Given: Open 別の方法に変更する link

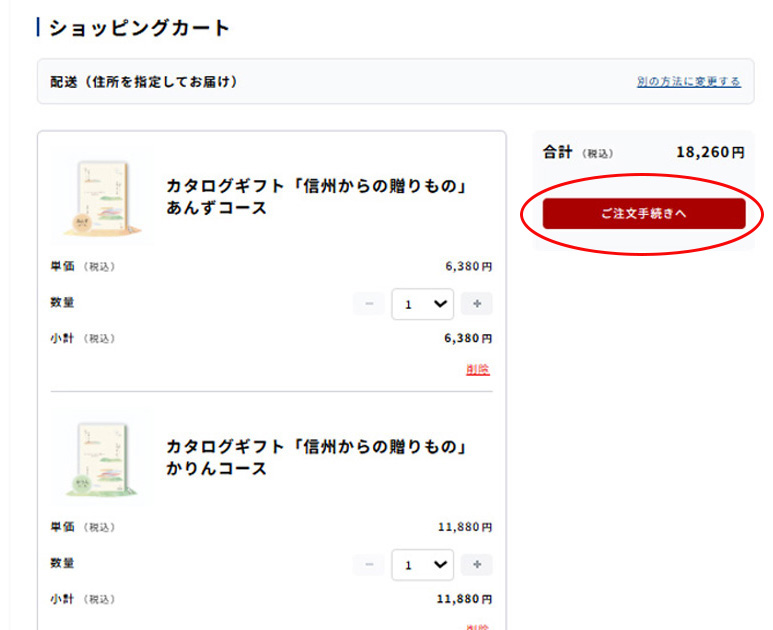Looking at the screenshot, I should click(689, 81).
